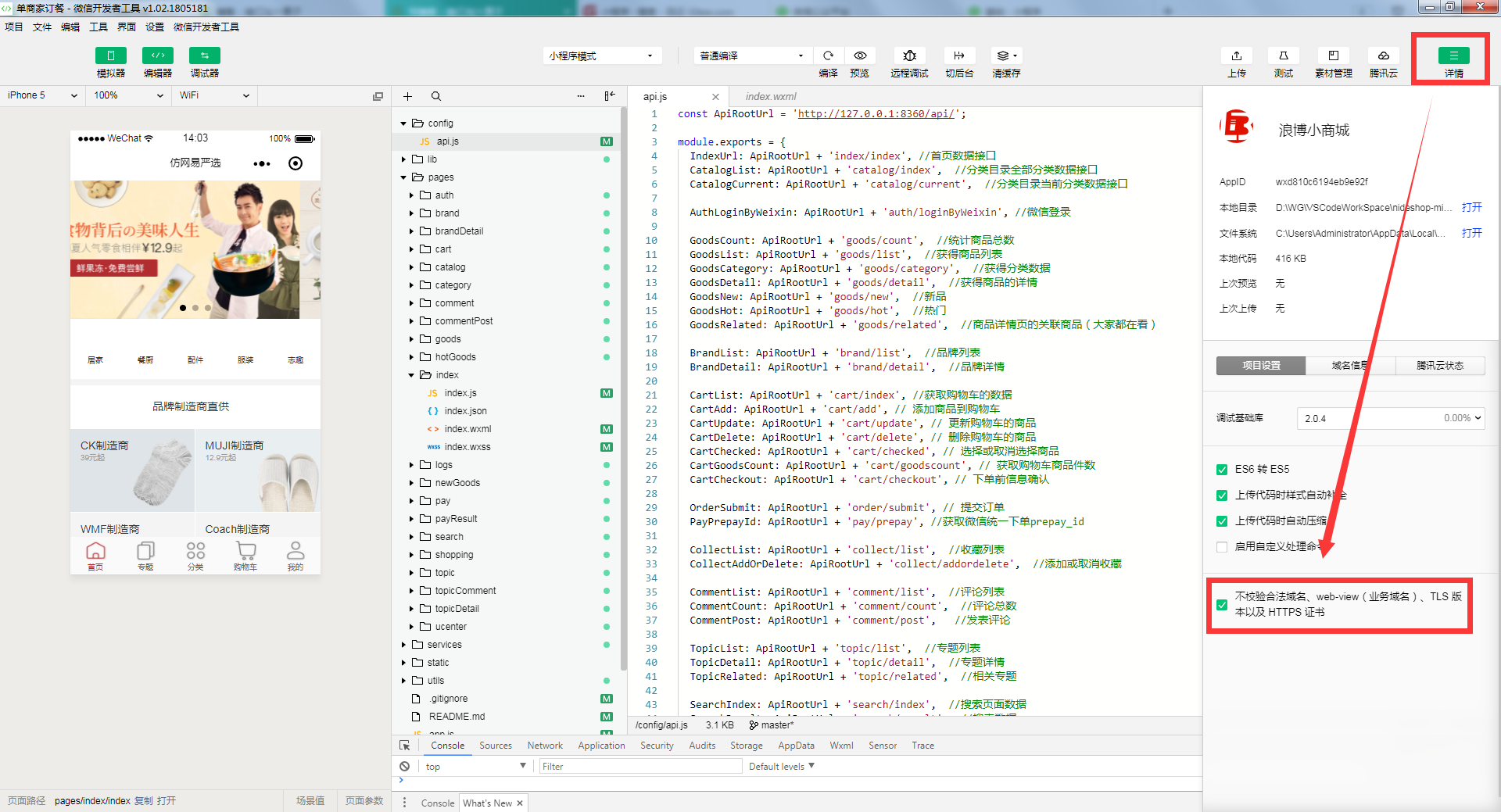Close the What's New drawer tab
Viewport: 1501px width, 812px height.
(x=519, y=803)
